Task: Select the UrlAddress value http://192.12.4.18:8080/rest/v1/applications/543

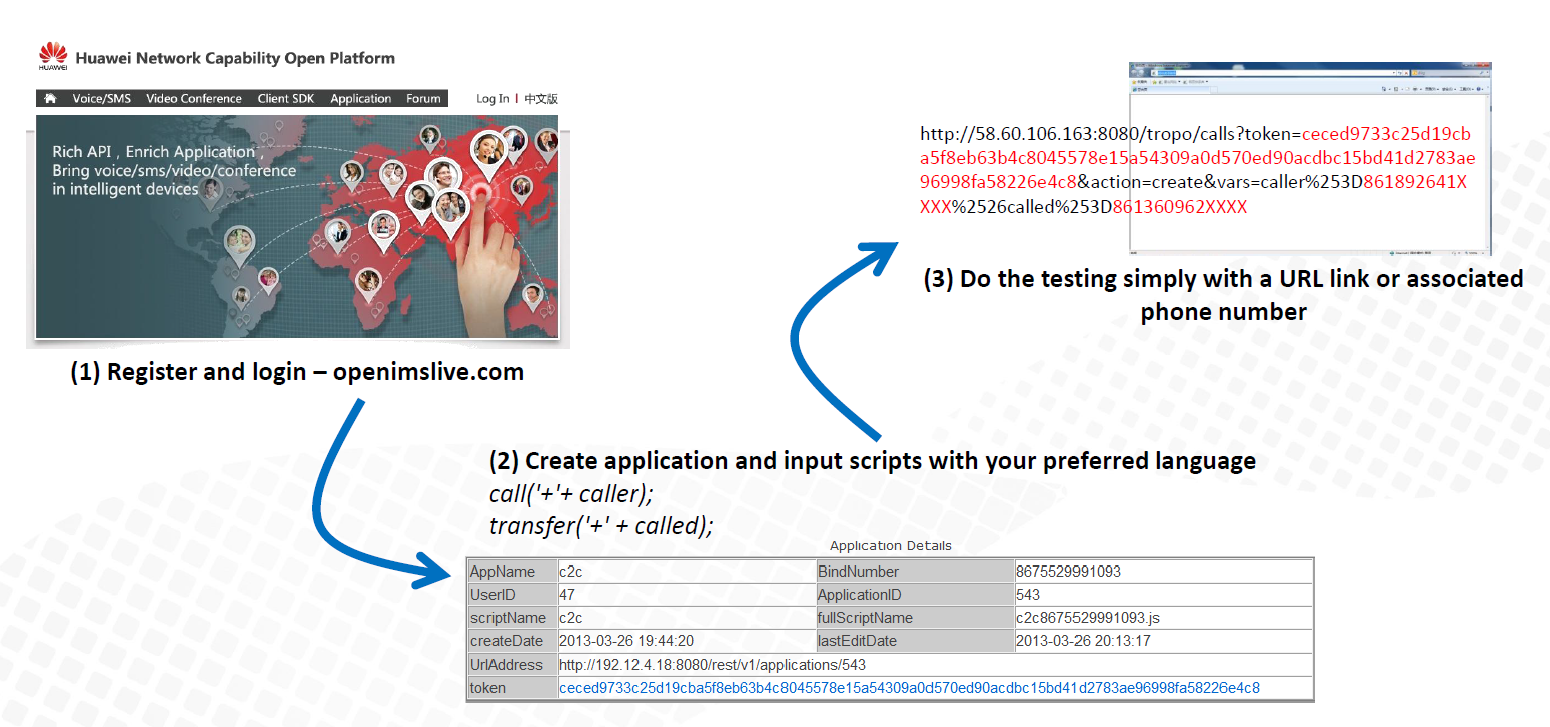Action: (x=712, y=665)
